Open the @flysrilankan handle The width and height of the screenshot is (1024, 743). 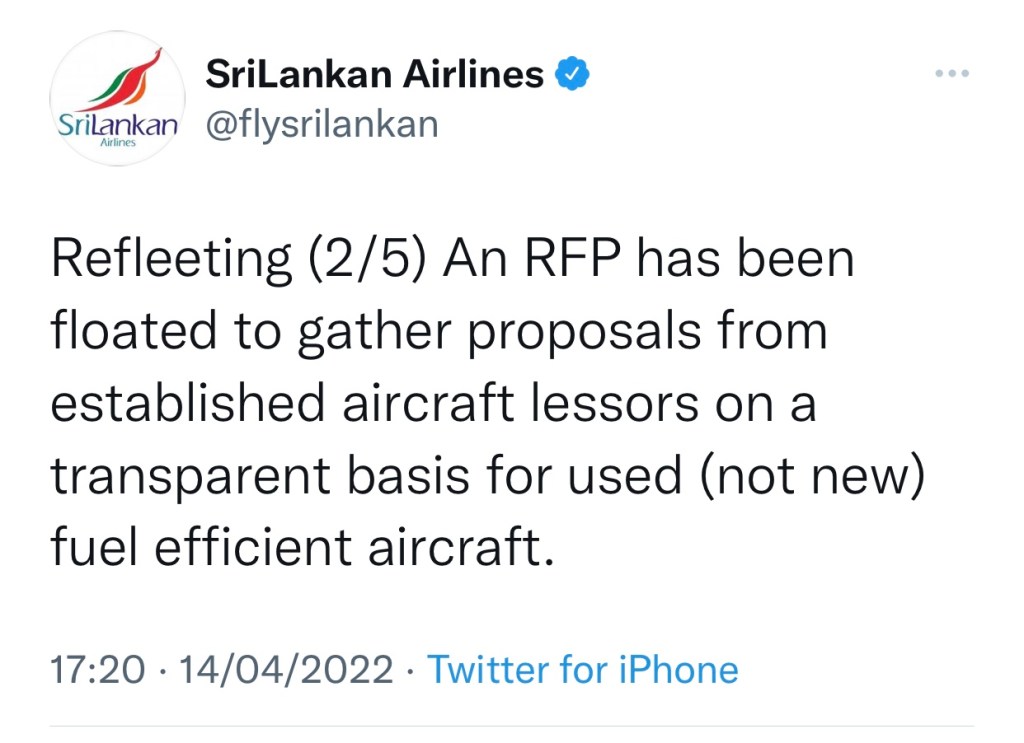coord(321,124)
